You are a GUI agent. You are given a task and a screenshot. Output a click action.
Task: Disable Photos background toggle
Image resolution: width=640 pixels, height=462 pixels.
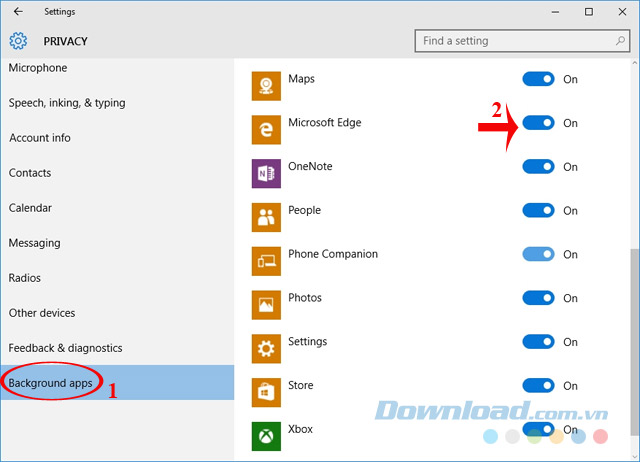538,298
